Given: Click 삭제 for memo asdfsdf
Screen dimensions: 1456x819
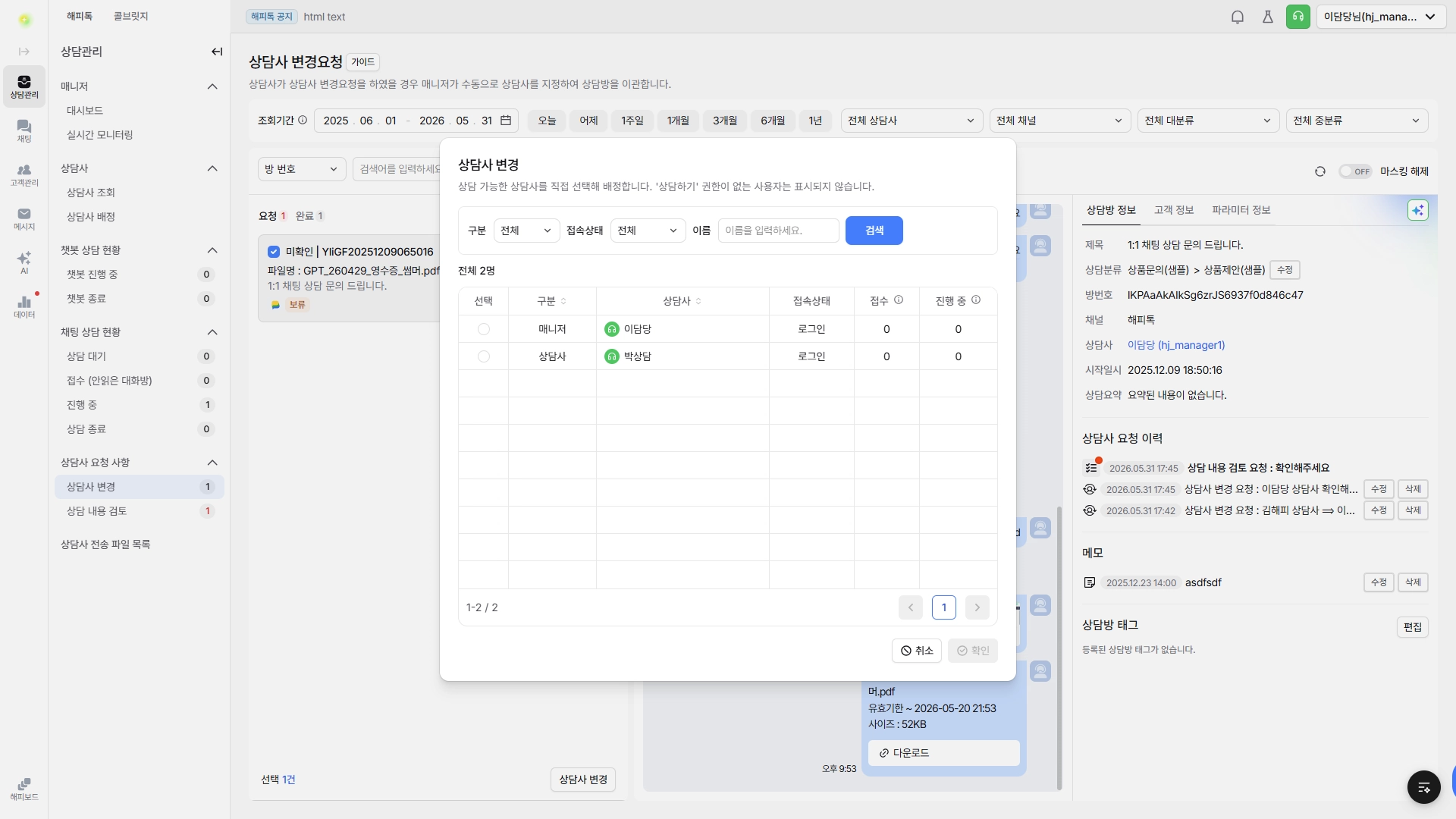Looking at the screenshot, I should [1413, 582].
